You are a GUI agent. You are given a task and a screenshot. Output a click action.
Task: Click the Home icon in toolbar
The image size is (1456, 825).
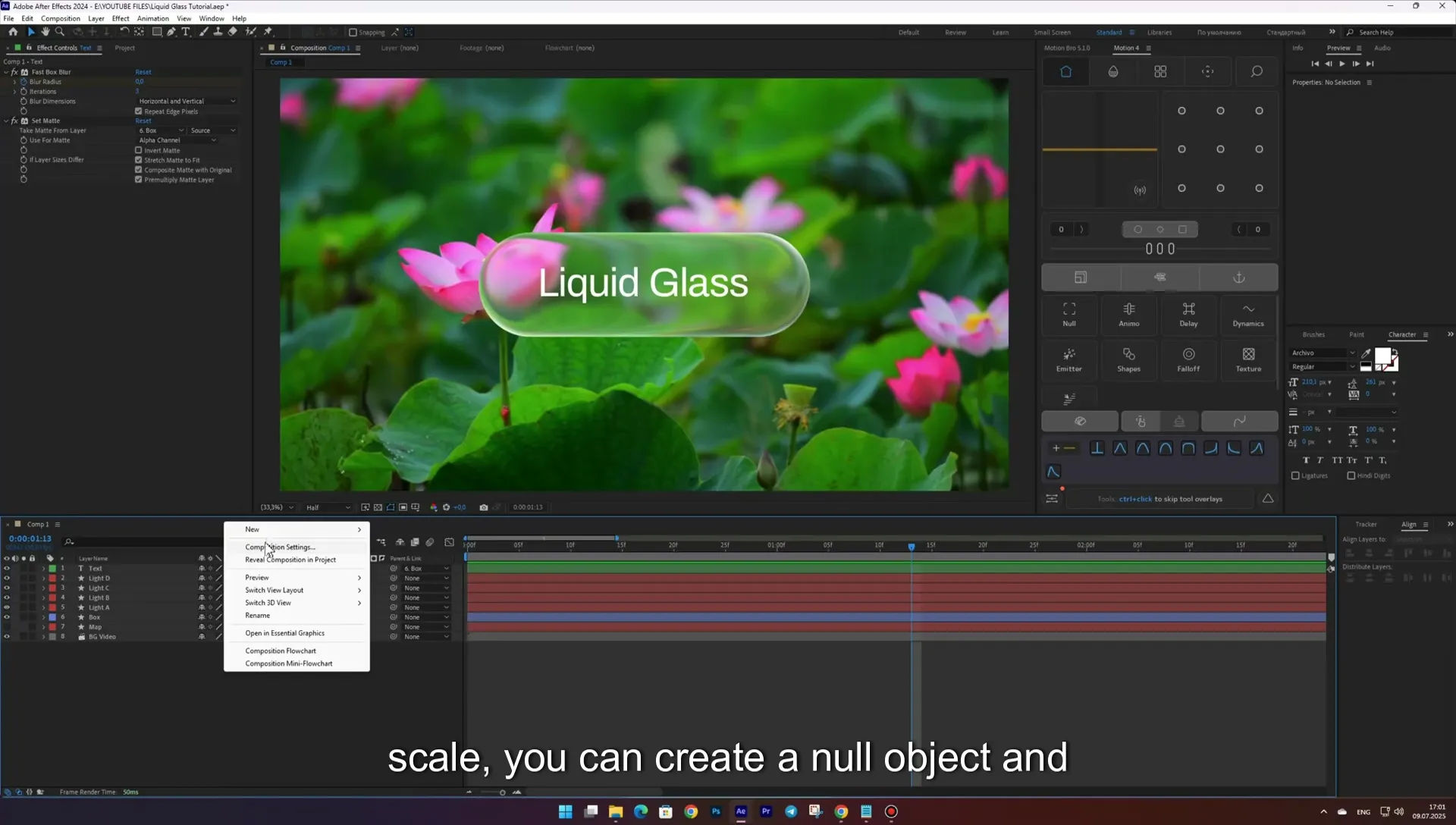13,32
